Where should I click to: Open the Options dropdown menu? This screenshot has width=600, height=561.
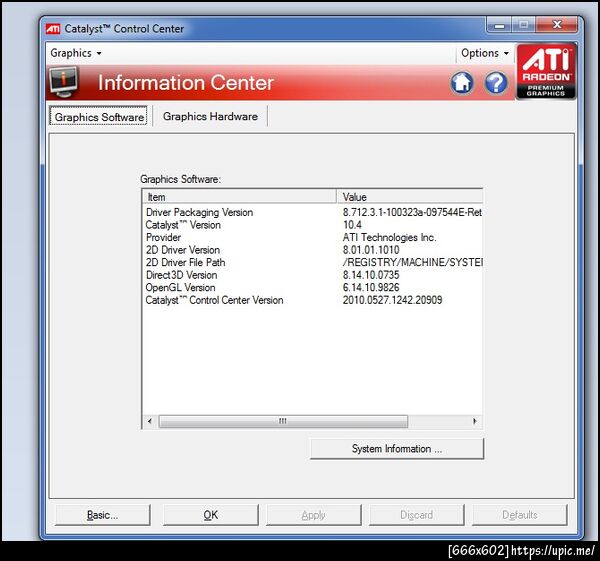click(485, 53)
